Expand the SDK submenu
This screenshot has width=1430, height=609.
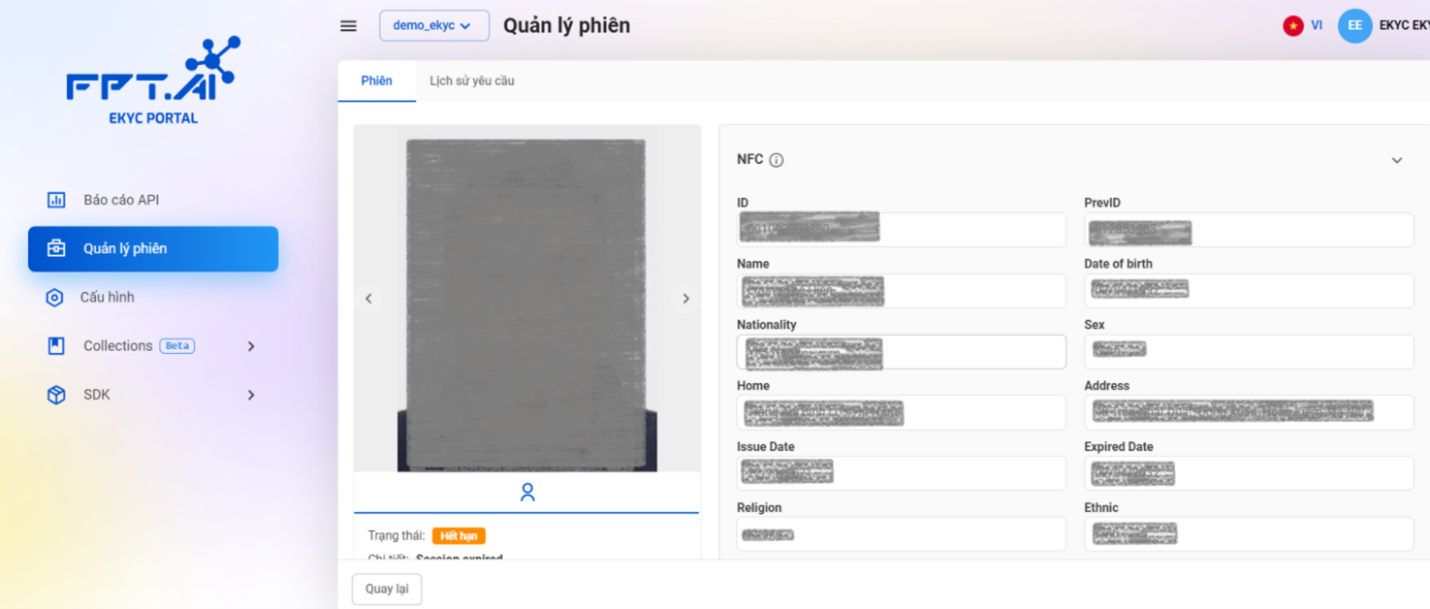(251, 395)
